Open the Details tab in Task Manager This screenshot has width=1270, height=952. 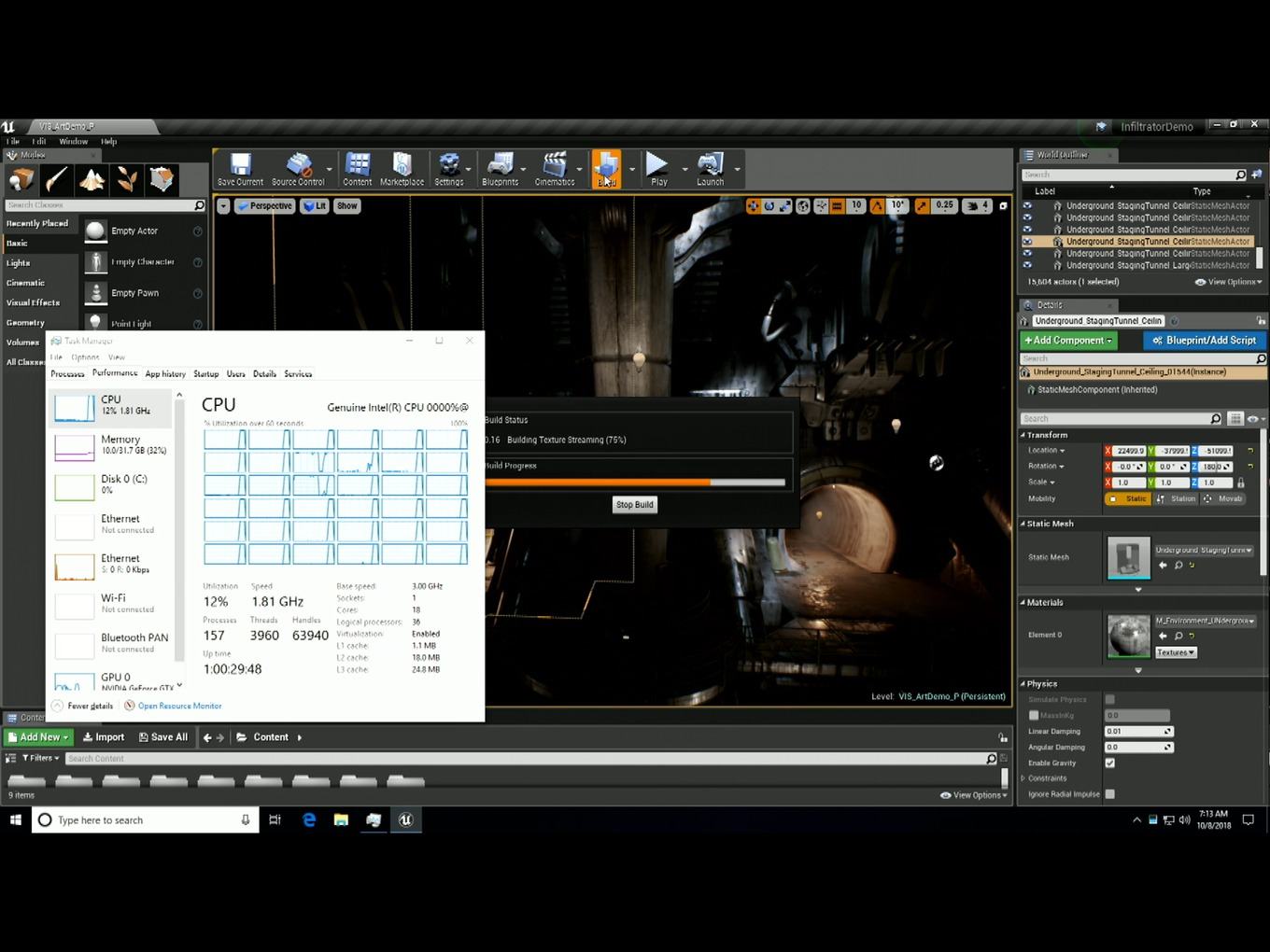pos(264,374)
